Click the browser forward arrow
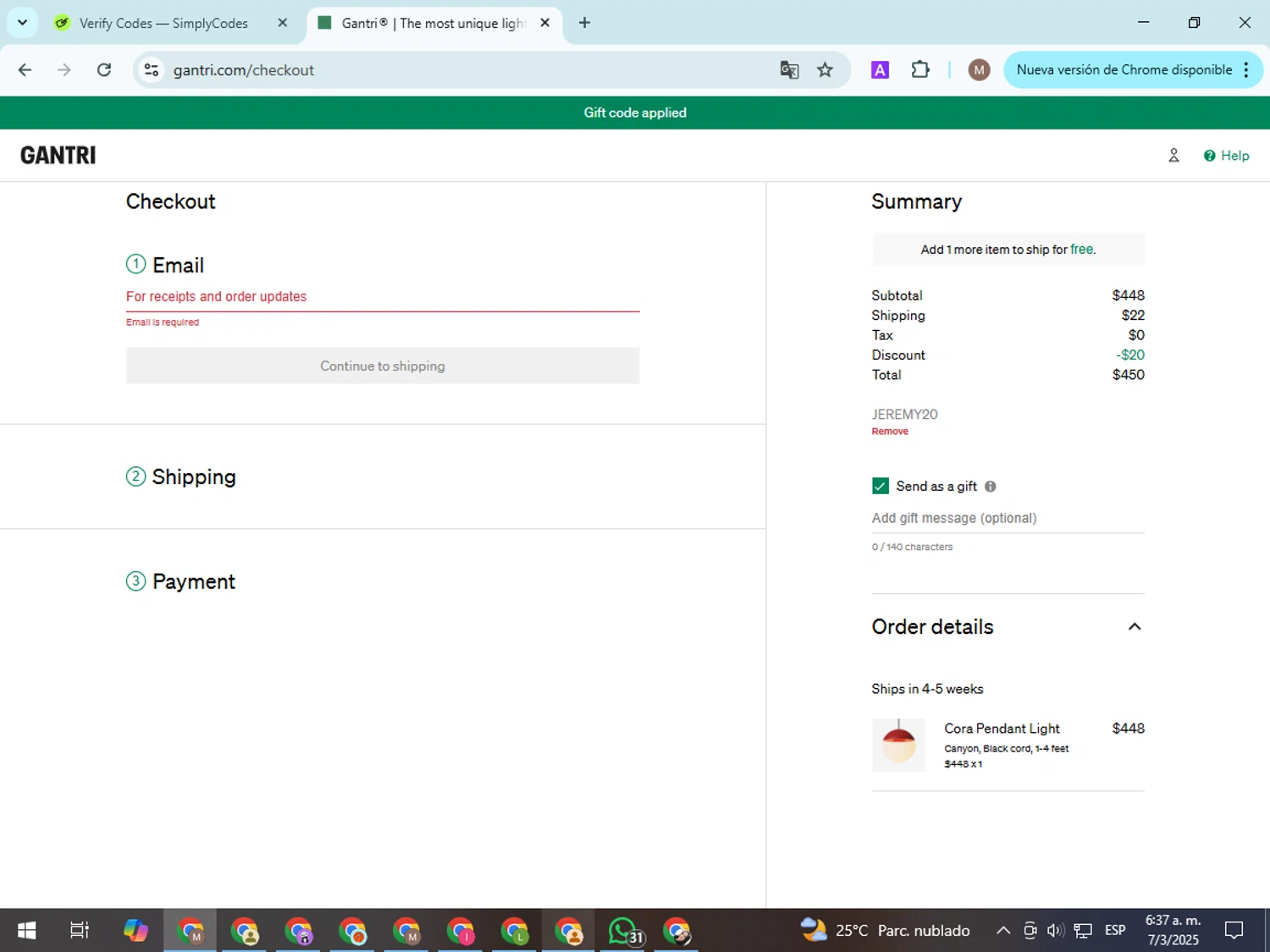Screen dimensions: 1270x952 (x=64, y=70)
